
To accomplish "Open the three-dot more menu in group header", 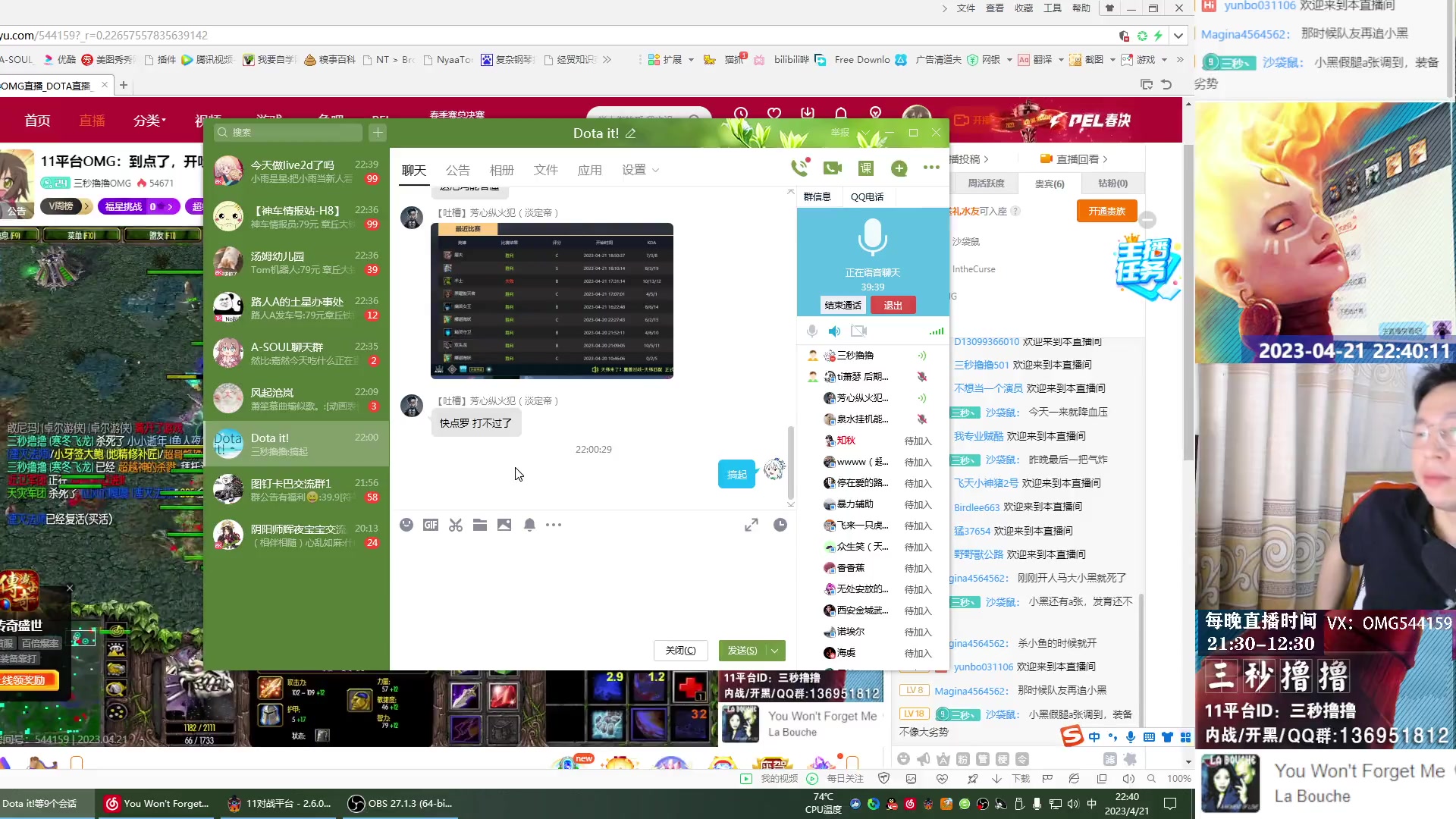I will coord(931,168).
